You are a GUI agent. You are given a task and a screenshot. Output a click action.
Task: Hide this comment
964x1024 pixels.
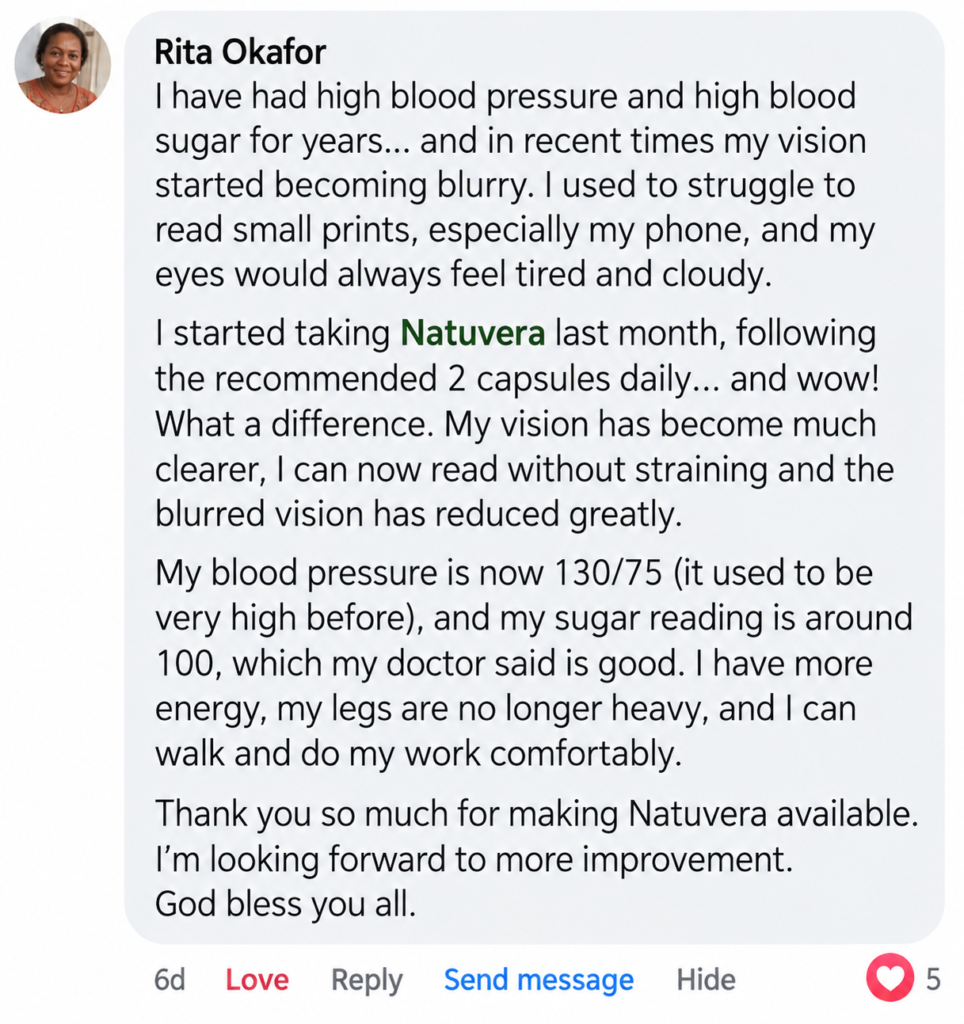(705, 980)
